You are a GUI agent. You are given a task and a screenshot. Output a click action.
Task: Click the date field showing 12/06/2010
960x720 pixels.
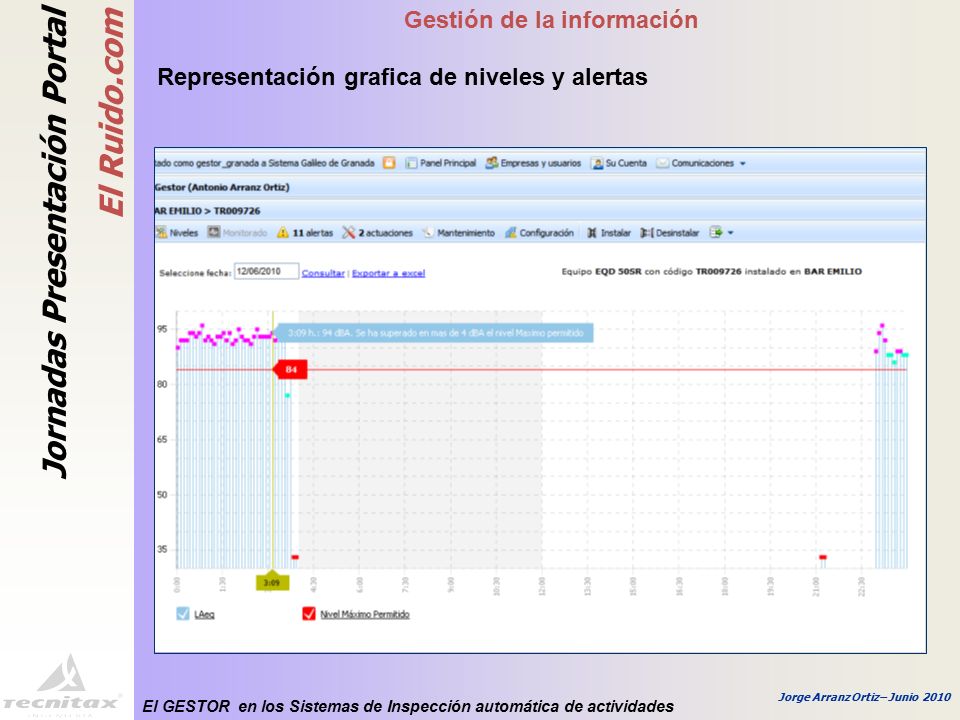coord(266,271)
